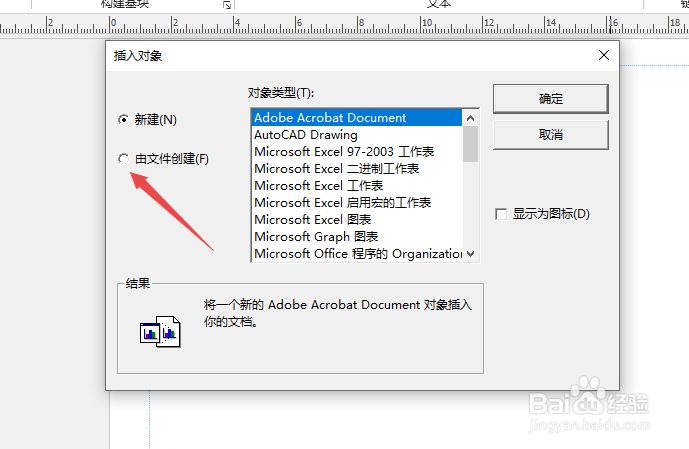
Task: Pick Microsoft Excel 启用宏的工作表 item
Action: point(357,203)
